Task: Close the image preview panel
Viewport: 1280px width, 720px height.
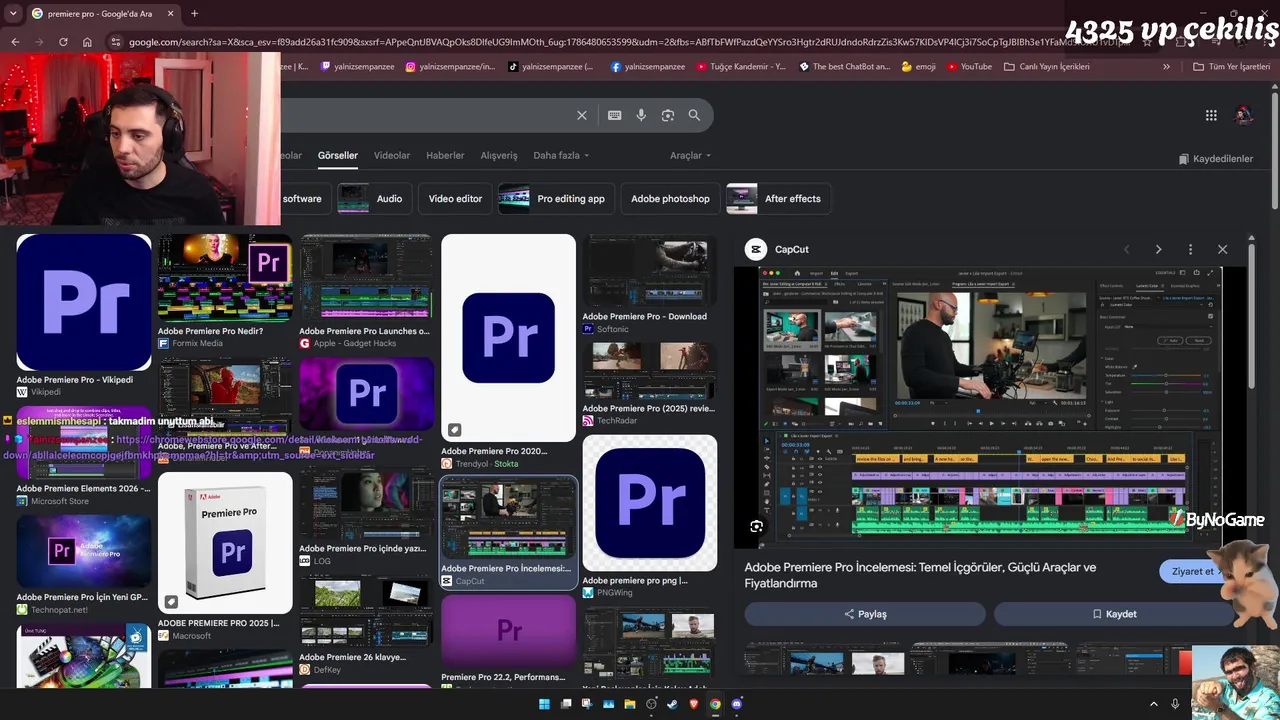Action: [x=1222, y=249]
